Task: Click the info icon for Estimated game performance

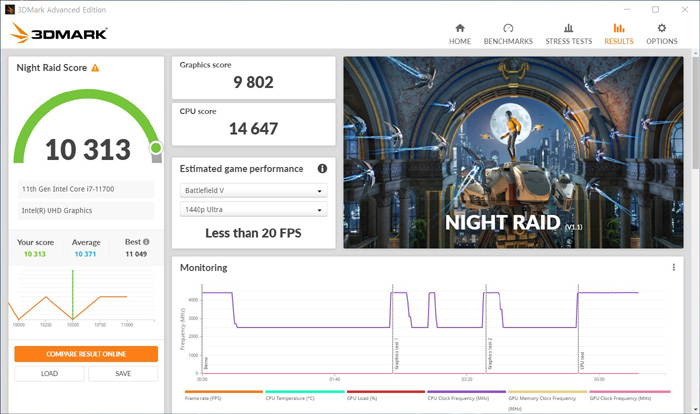Action: pyautogui.click(x=322, y=168)
